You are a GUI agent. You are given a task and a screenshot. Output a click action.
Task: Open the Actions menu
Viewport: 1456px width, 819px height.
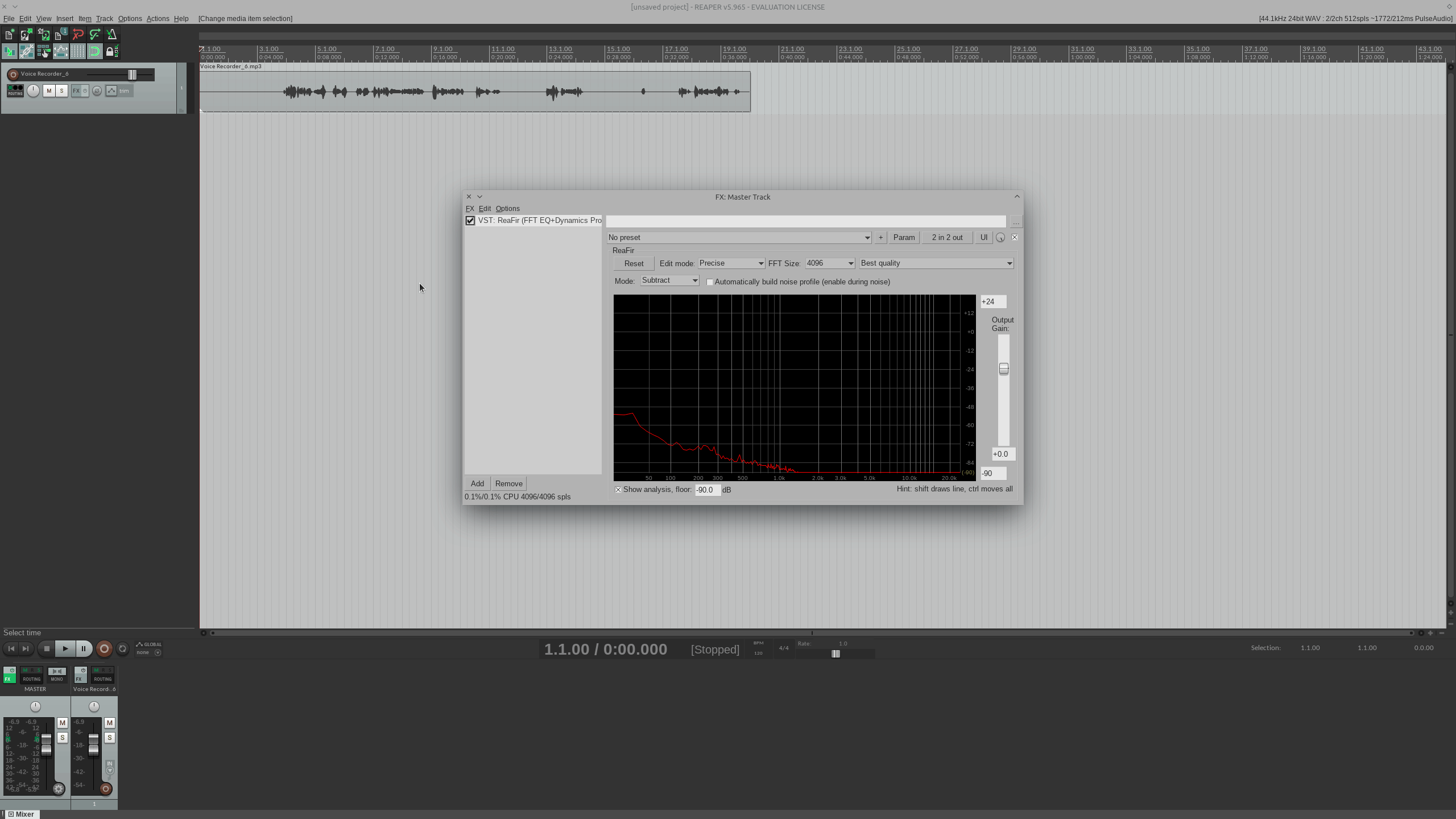158,18
